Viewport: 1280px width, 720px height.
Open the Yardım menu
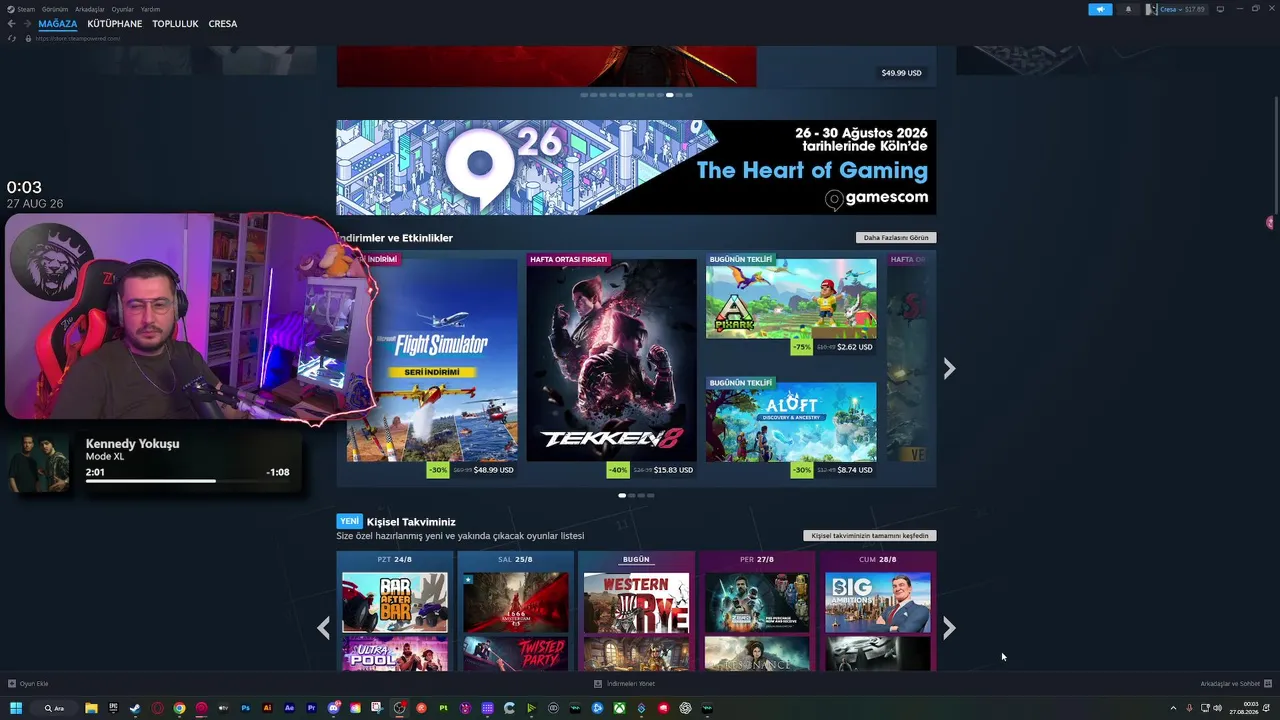(x=150, y=9)
